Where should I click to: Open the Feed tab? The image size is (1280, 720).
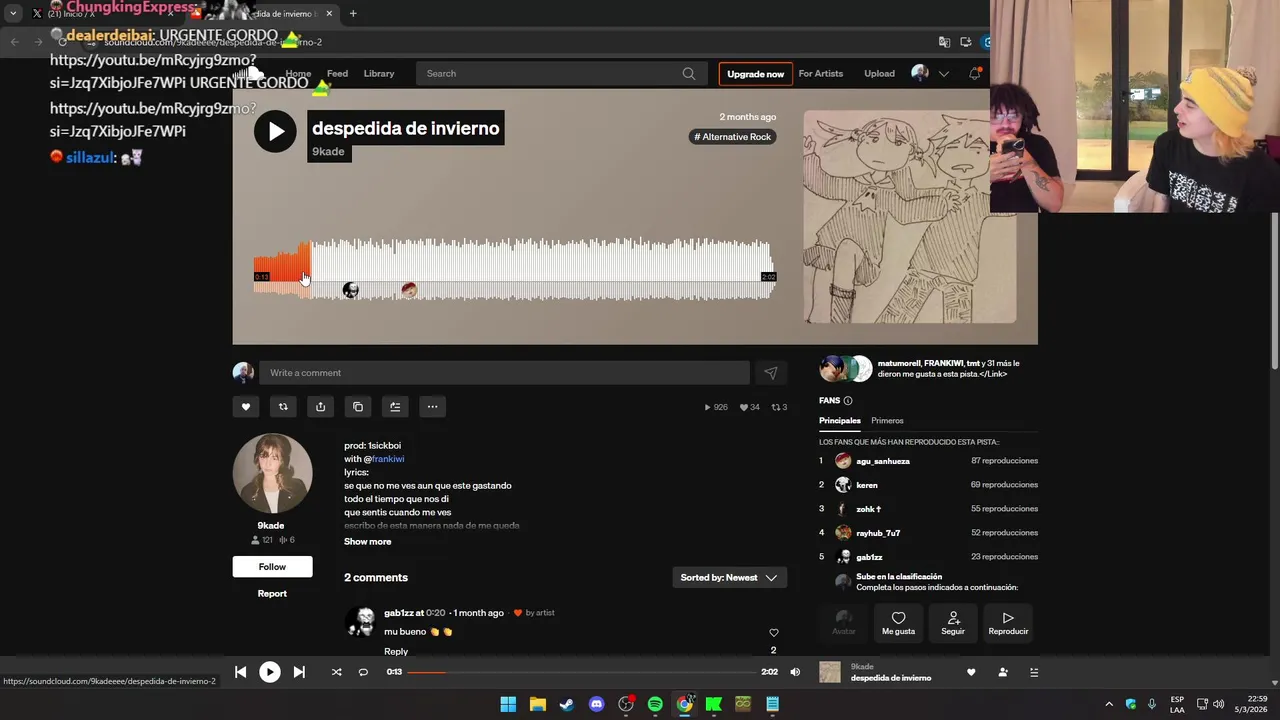tap(337, 74)
